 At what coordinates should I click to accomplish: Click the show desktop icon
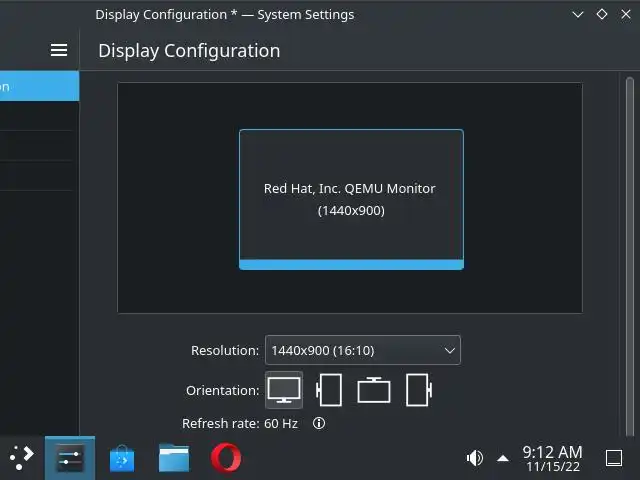click(x=613, y=458)
